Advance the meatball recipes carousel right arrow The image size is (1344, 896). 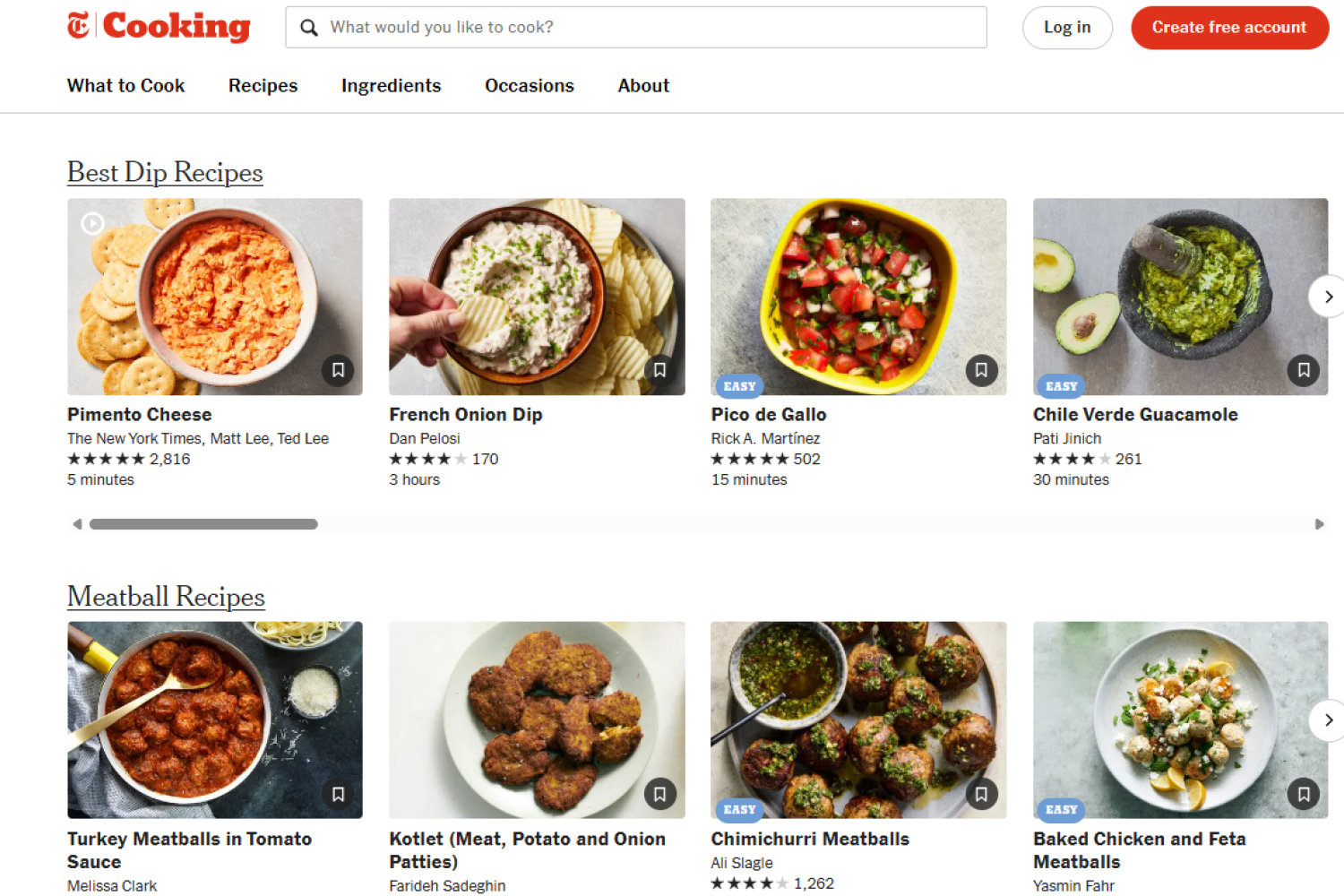coord(1328,720)
